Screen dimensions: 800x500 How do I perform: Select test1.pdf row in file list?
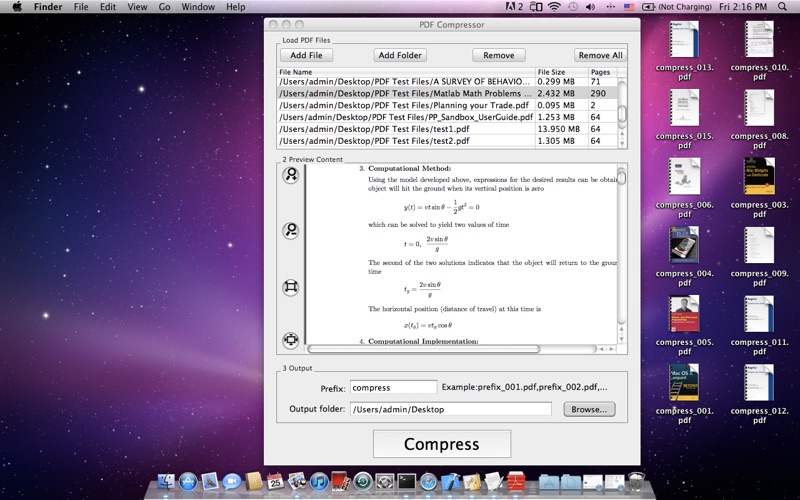[x=448, y=129]
